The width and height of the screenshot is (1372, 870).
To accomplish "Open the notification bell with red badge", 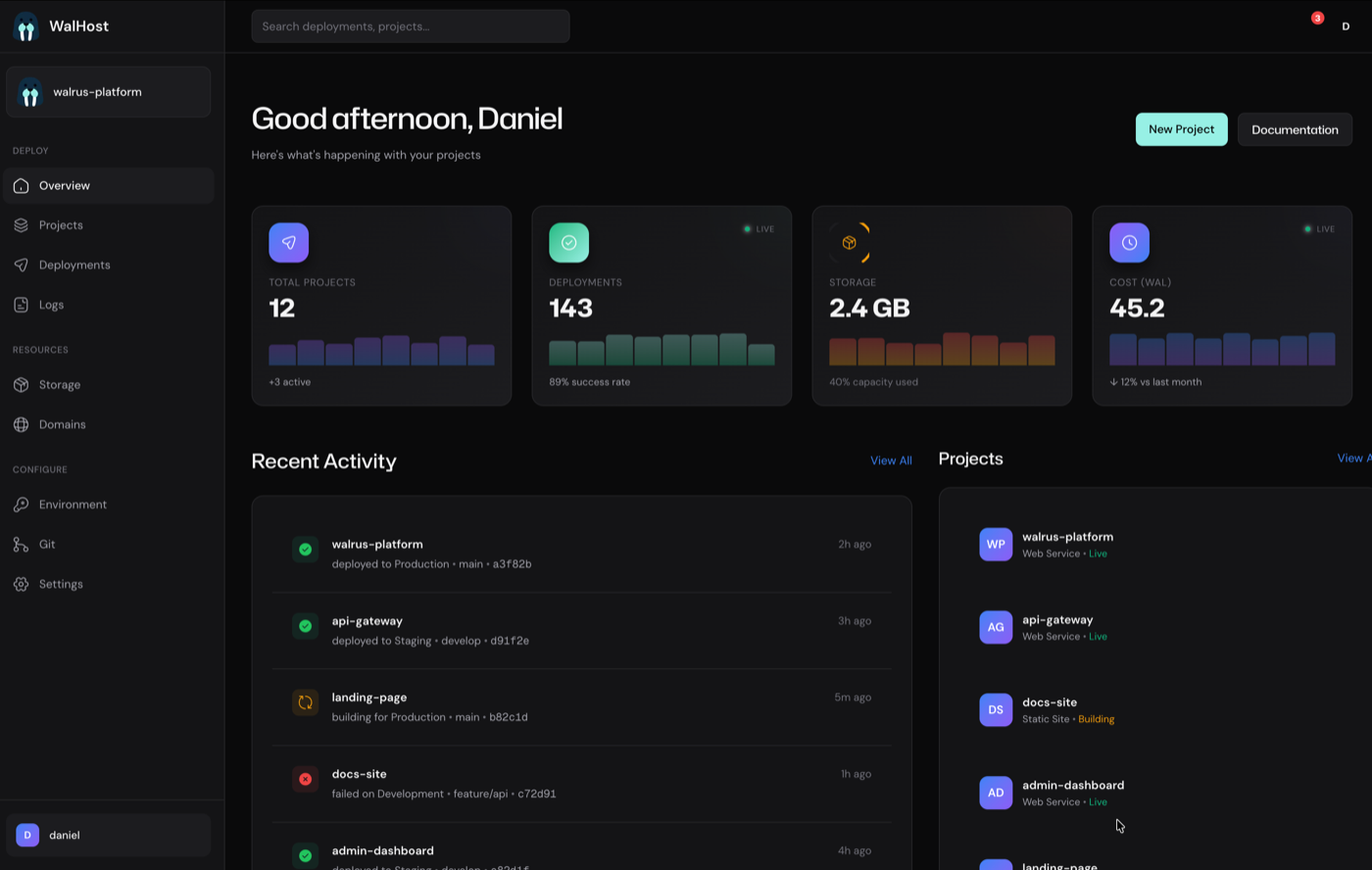I will click(x=1317, y=19).
